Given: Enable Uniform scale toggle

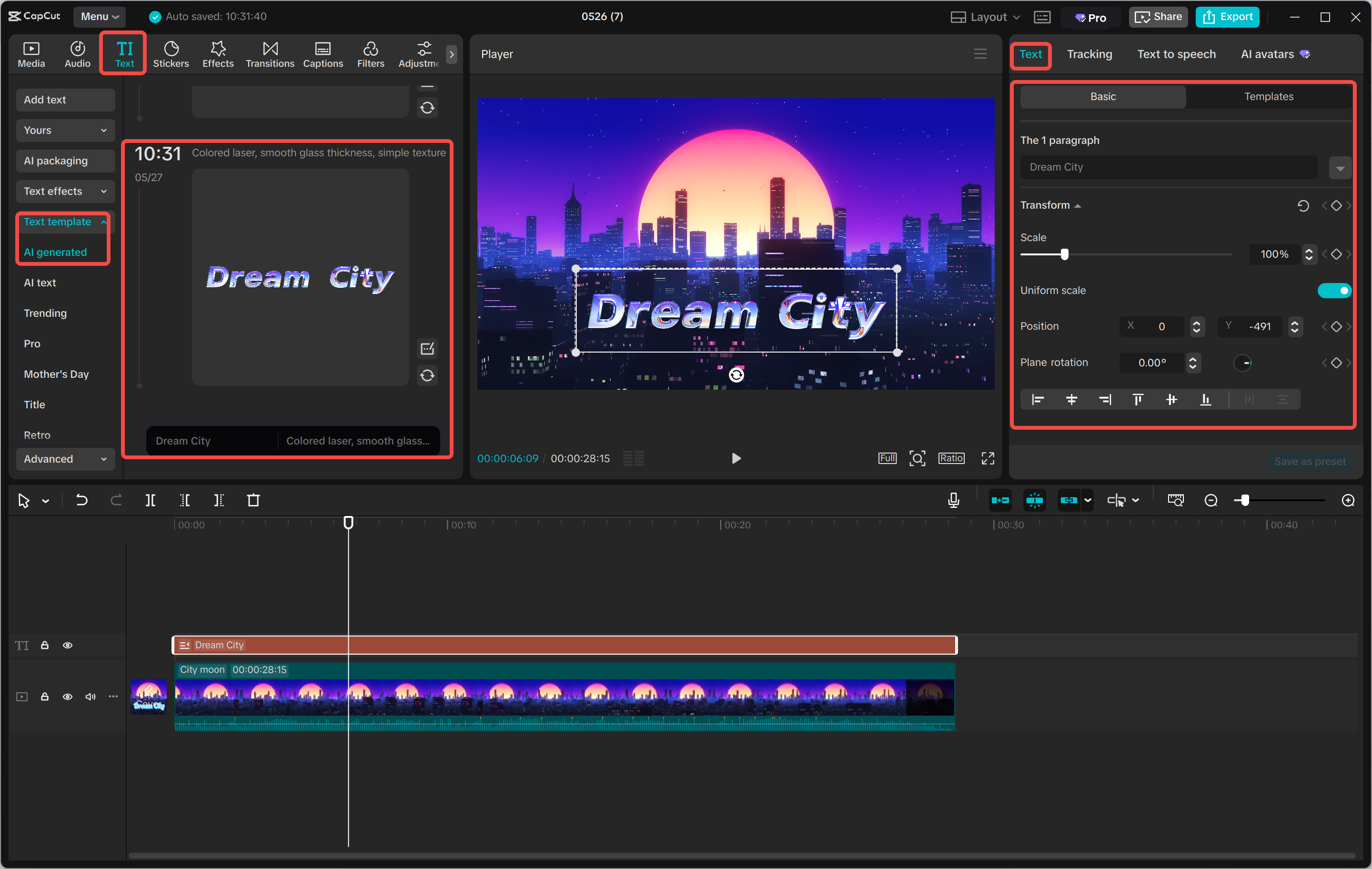Looking at the screenshot, I should [1334, 290].
